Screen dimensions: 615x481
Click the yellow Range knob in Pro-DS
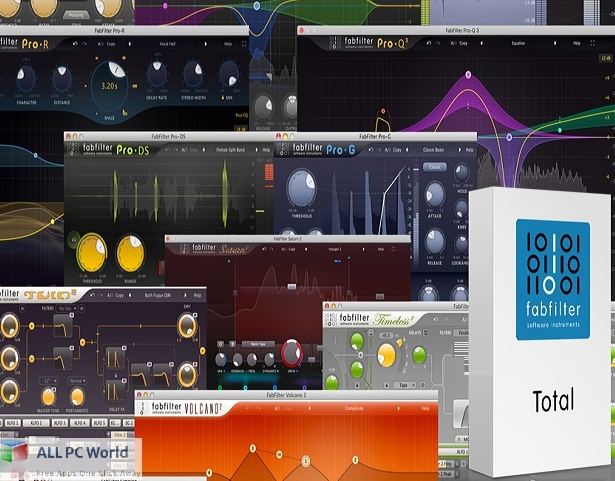(131, 253)
